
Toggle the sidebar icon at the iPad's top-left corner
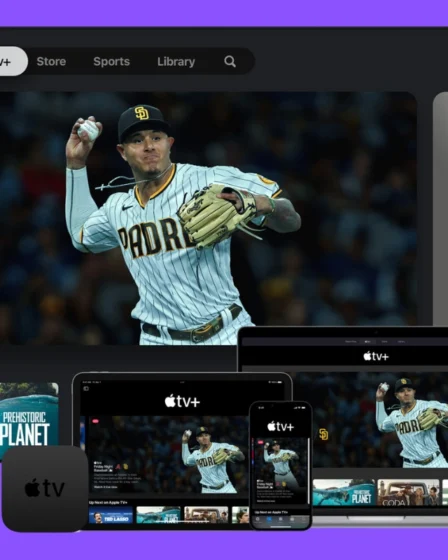(x=86, y=388)
